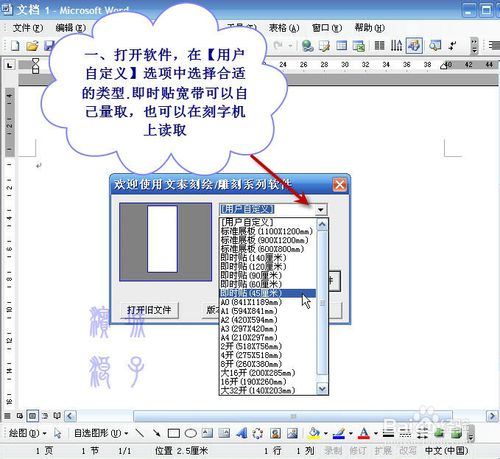Apply the yellow fill color

click(314, 433)
